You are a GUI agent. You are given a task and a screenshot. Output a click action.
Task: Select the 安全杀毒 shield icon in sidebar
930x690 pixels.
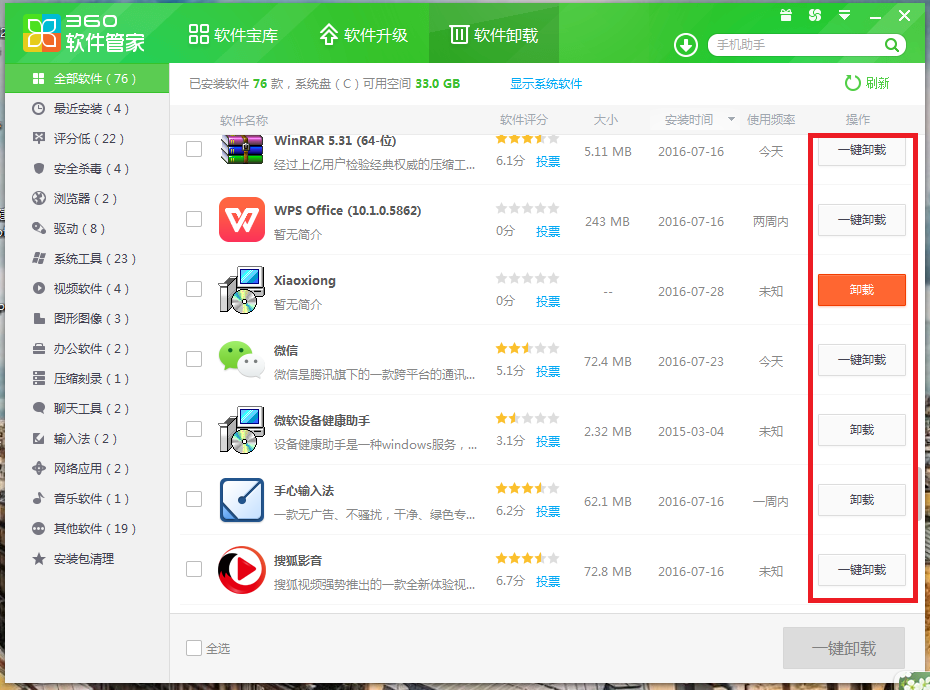[39, 168]
